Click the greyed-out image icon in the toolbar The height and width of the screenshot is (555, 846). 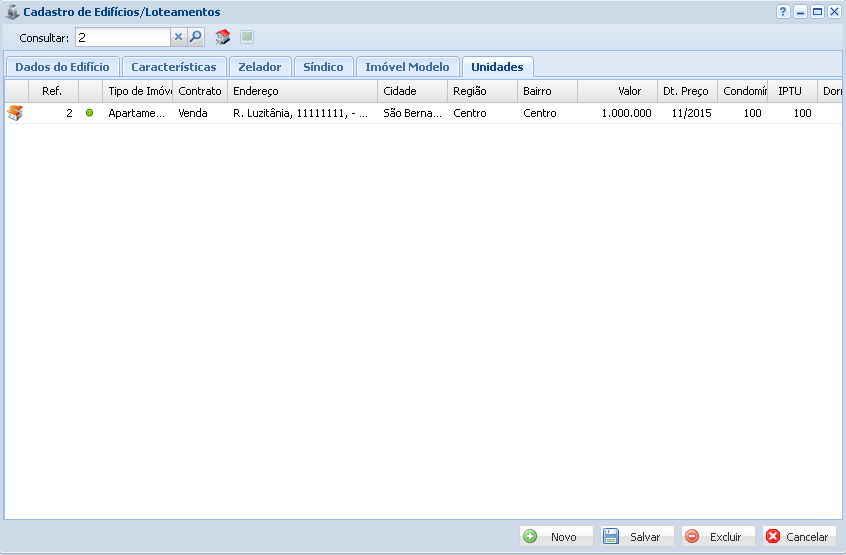(x=247, y=37)
